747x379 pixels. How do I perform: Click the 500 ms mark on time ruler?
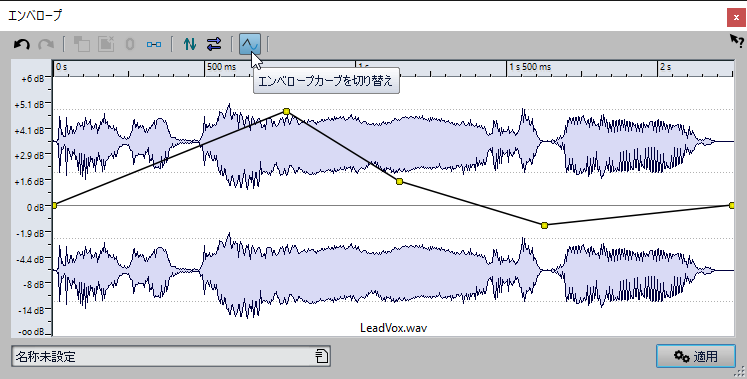point(222,67)
